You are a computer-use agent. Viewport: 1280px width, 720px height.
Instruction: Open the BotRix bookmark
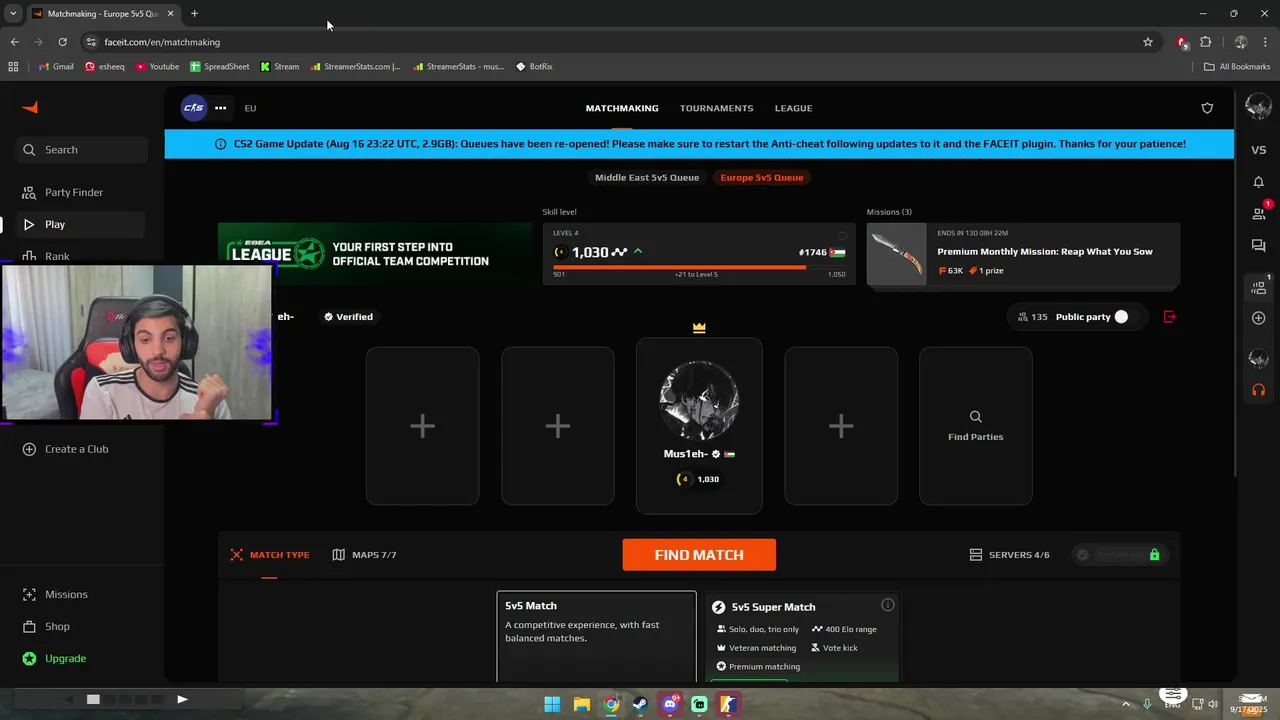(x=534, y=67)
